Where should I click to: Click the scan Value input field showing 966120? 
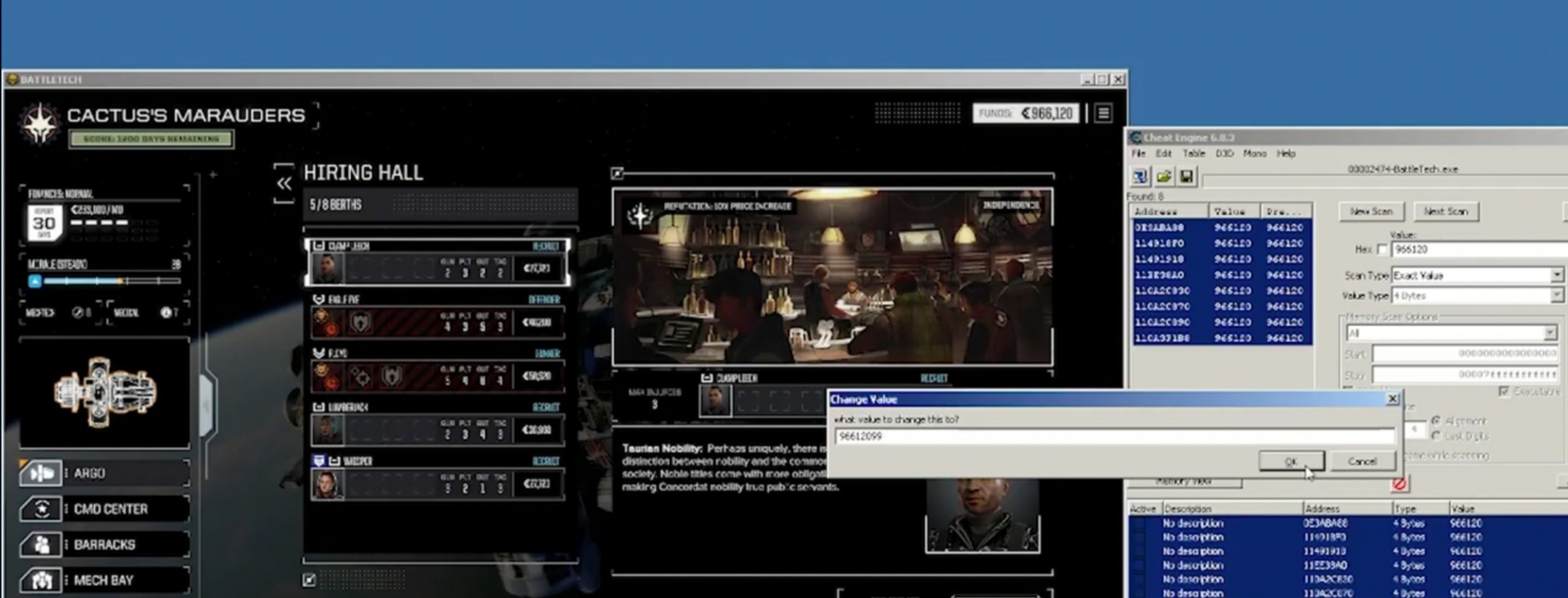(x=1479, y=249)
